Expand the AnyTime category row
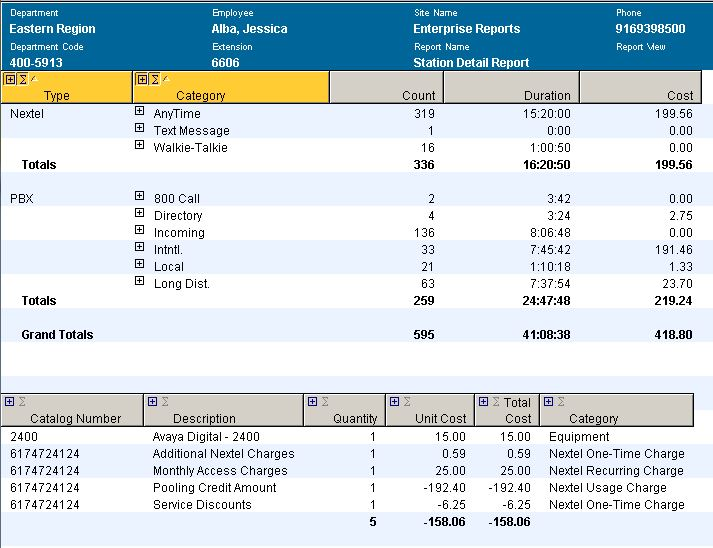The image size is (713, 548). click(140, 113)
